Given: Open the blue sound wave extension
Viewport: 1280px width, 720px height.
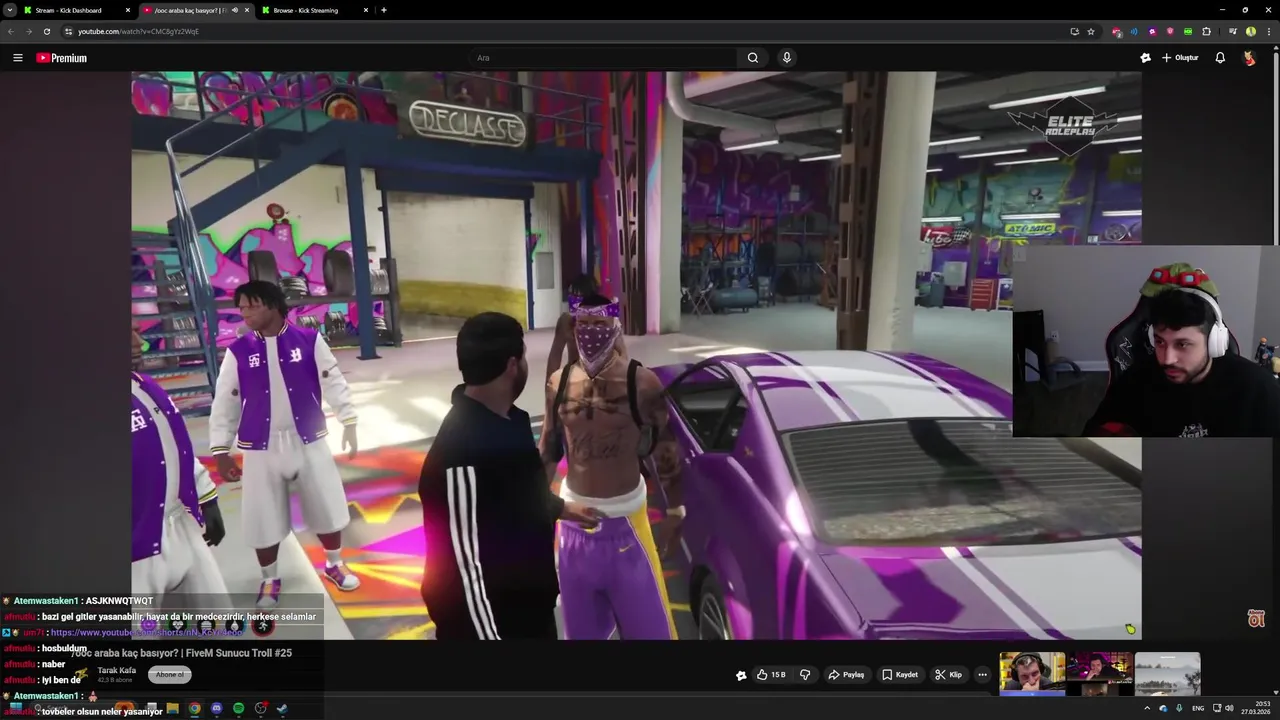Looking at the screenshot, I should tap(1134, 32).
